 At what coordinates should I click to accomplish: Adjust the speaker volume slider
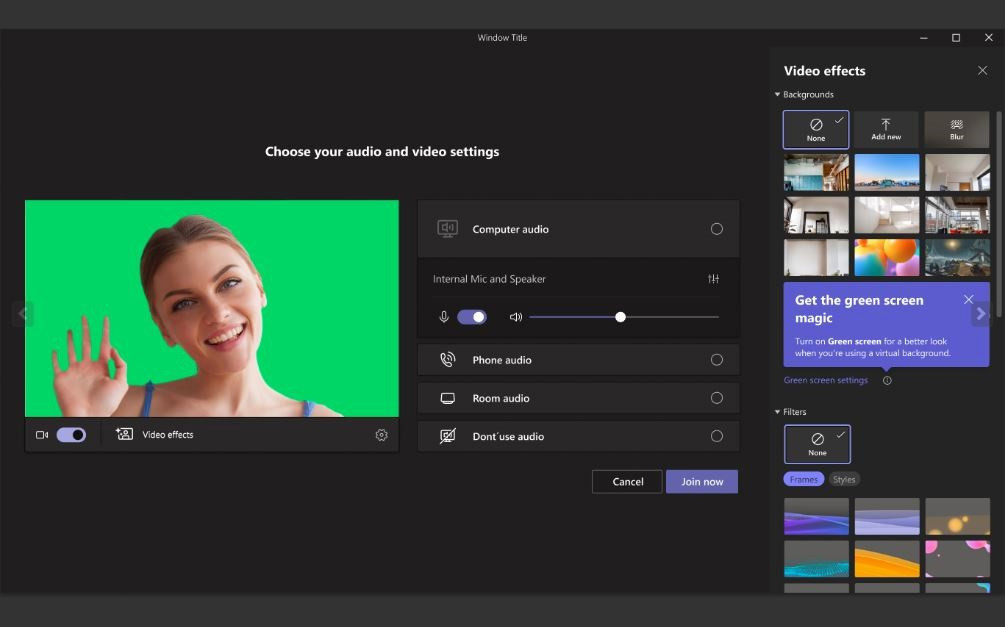619,316
